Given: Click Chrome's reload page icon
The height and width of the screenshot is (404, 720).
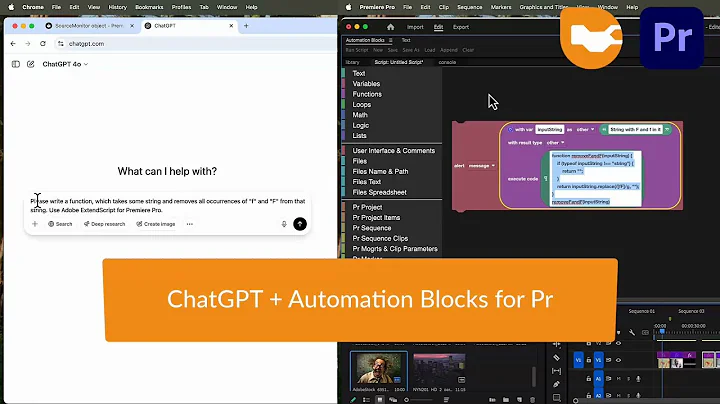Looking at the screenshot, I should [43, 44].
